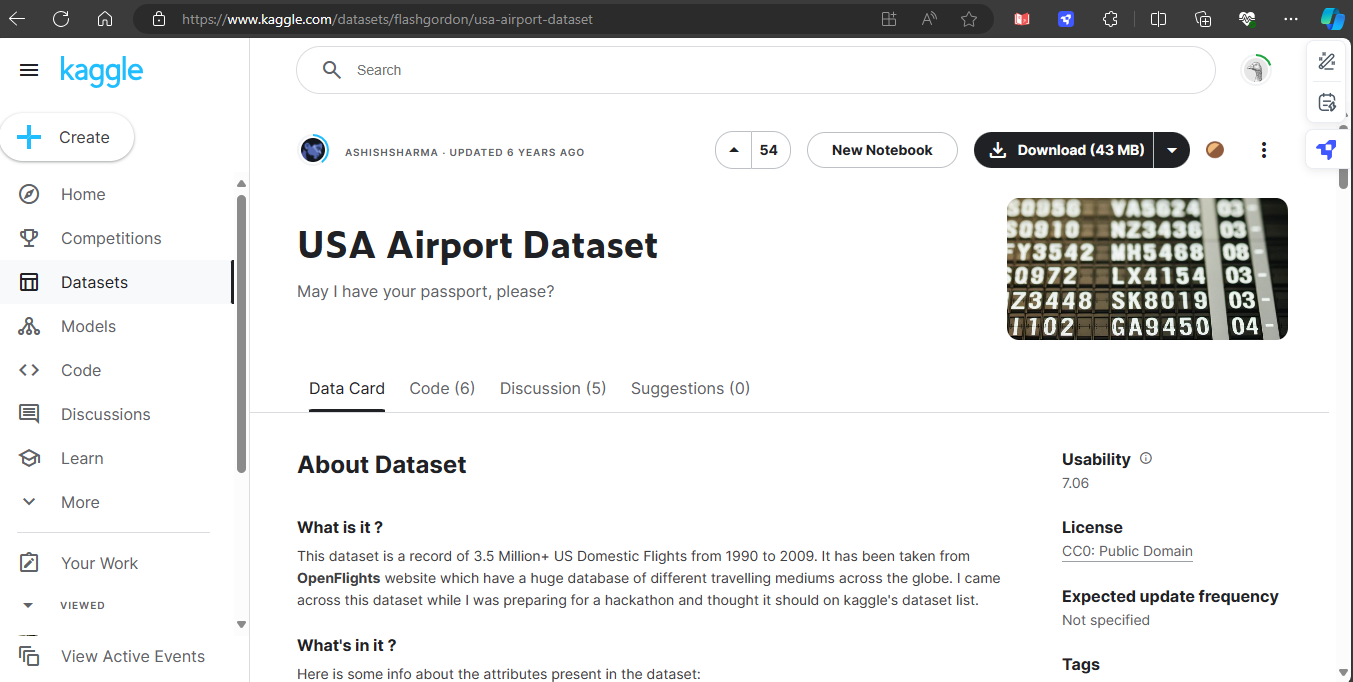Select the "USA Airport Dataset" title text

(x=478, y=245)
